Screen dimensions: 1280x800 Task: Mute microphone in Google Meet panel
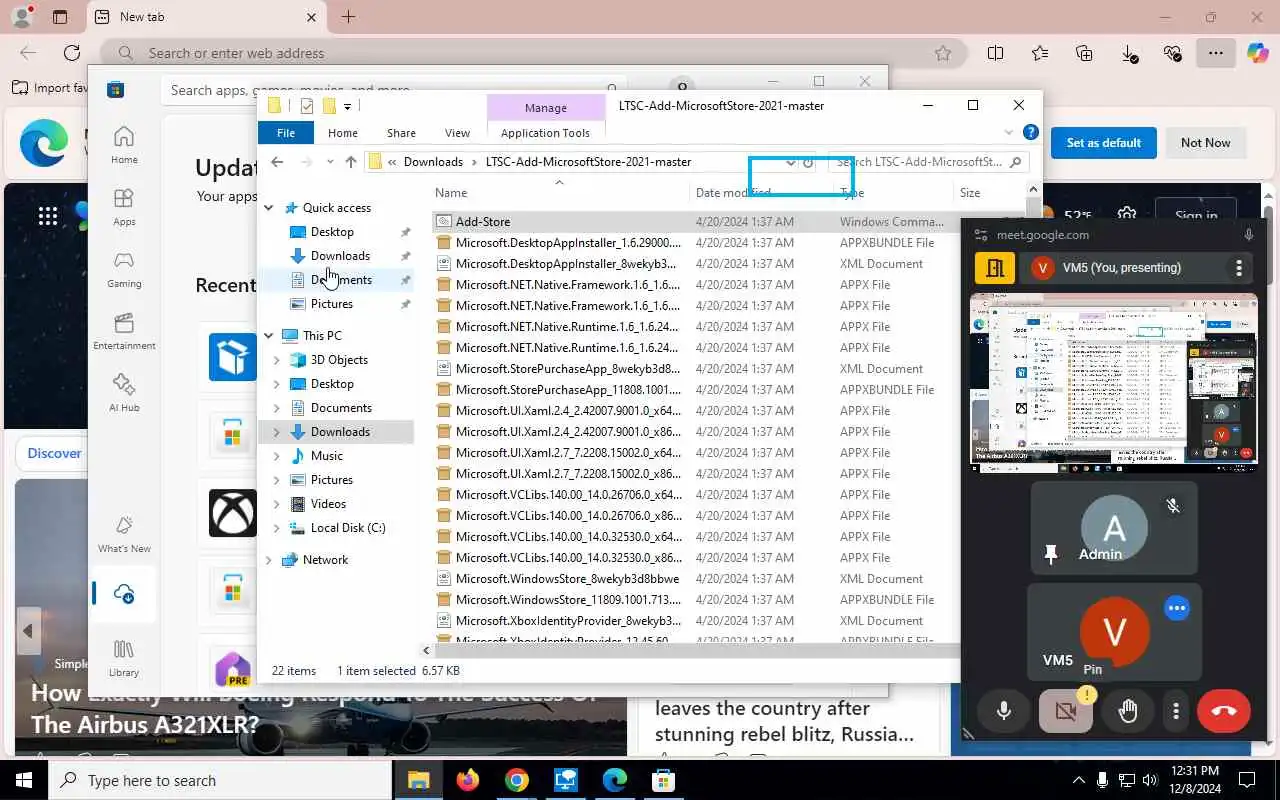click(1004, 711)
